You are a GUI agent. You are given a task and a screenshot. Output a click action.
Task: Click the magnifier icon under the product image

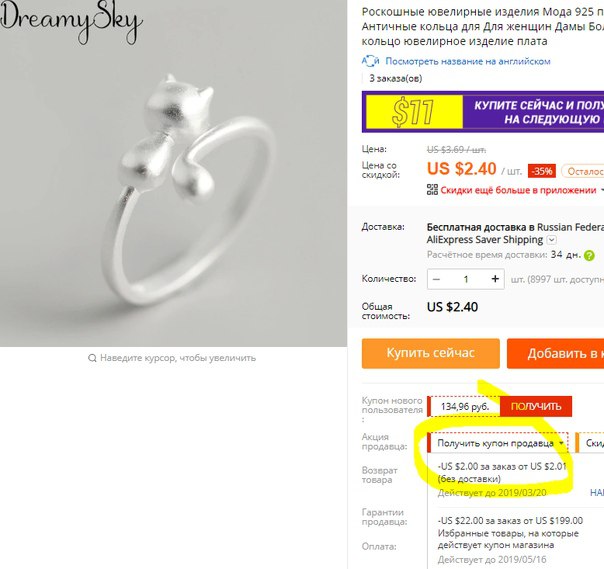(x=92, y=358)
